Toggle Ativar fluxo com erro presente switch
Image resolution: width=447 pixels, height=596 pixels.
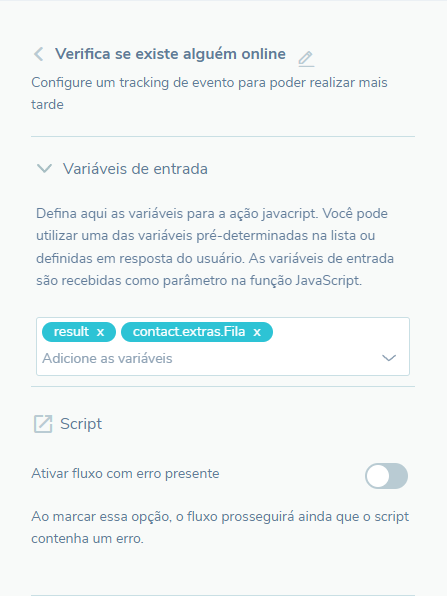(386, 476)
